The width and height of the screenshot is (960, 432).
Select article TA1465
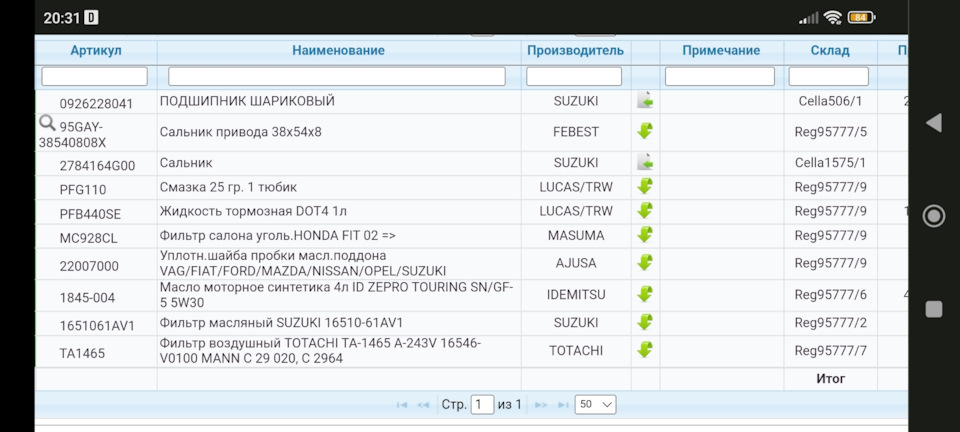pyautogui.click(x=82, y=354)
